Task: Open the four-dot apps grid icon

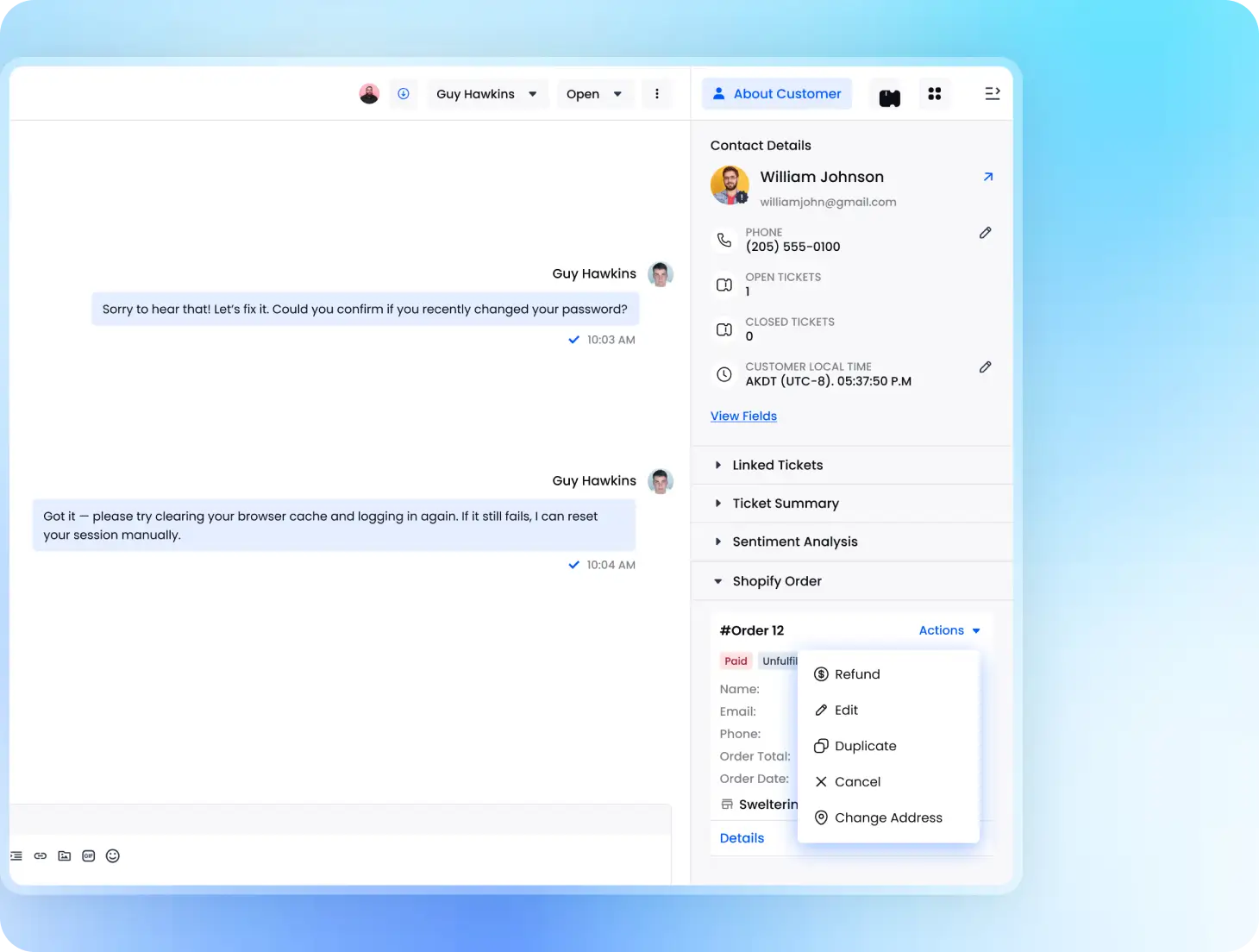Action: coord(935,94)
